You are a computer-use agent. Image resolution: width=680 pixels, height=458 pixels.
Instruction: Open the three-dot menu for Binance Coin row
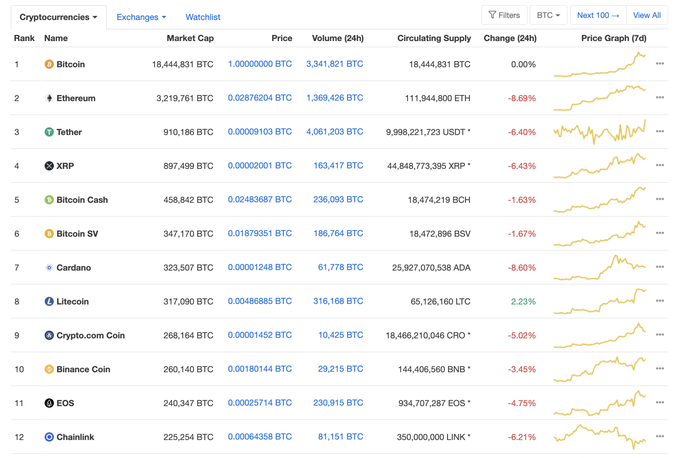click(660, 369)
